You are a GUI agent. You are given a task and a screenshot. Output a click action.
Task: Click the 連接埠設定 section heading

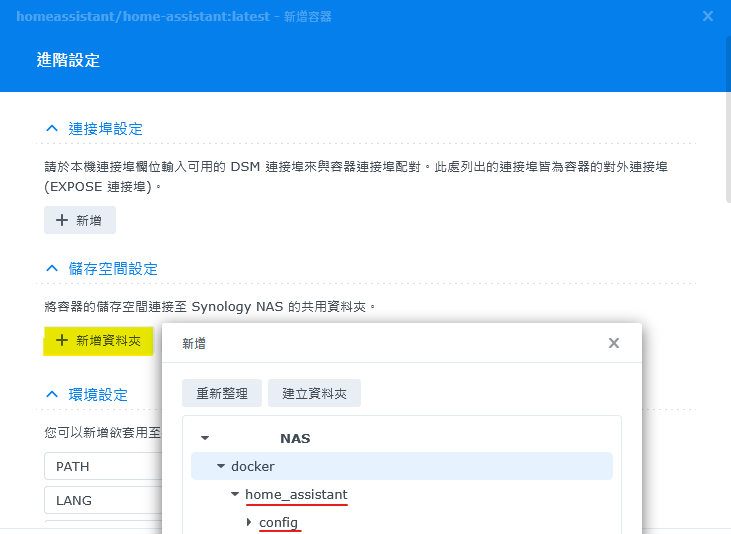[105, 129]
